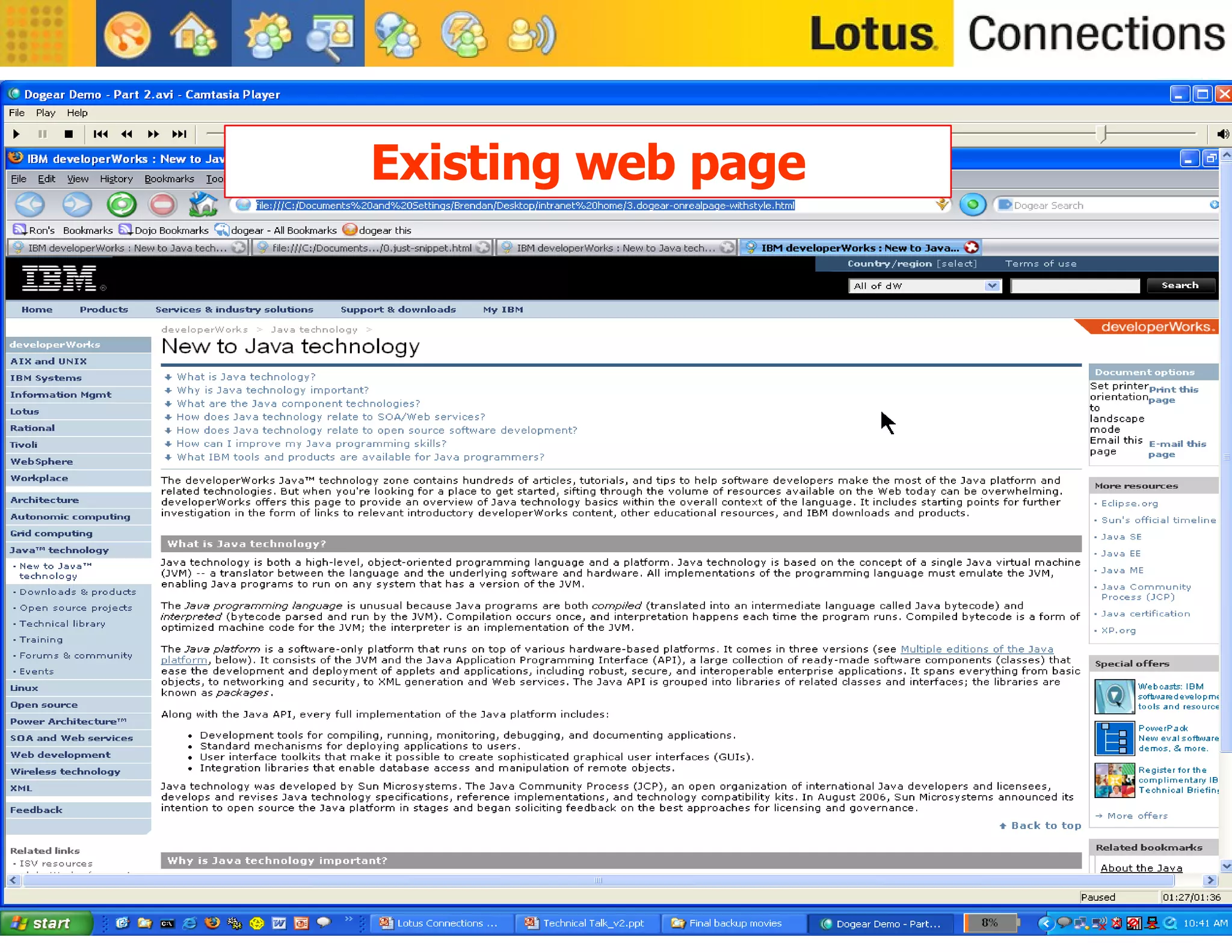Image resolution: width=1232 pixels, height=952 pixels.
Task: Click the player volume speaker icon
Action: (1222, 134)
